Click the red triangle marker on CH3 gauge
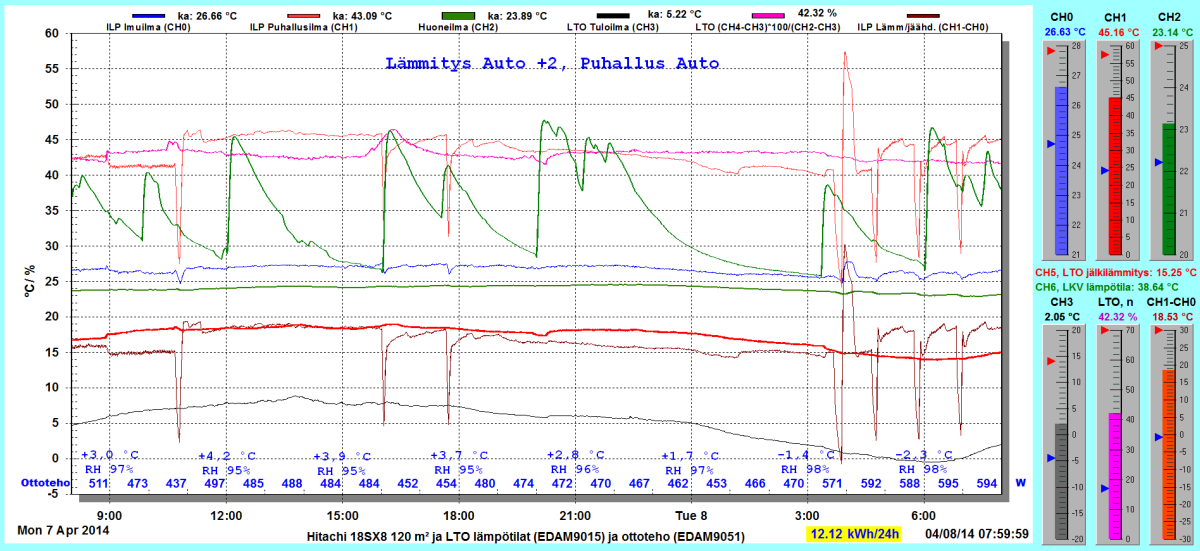Image resolution: width=1200 pixels, height=551 pixels. click(1051, 361)
